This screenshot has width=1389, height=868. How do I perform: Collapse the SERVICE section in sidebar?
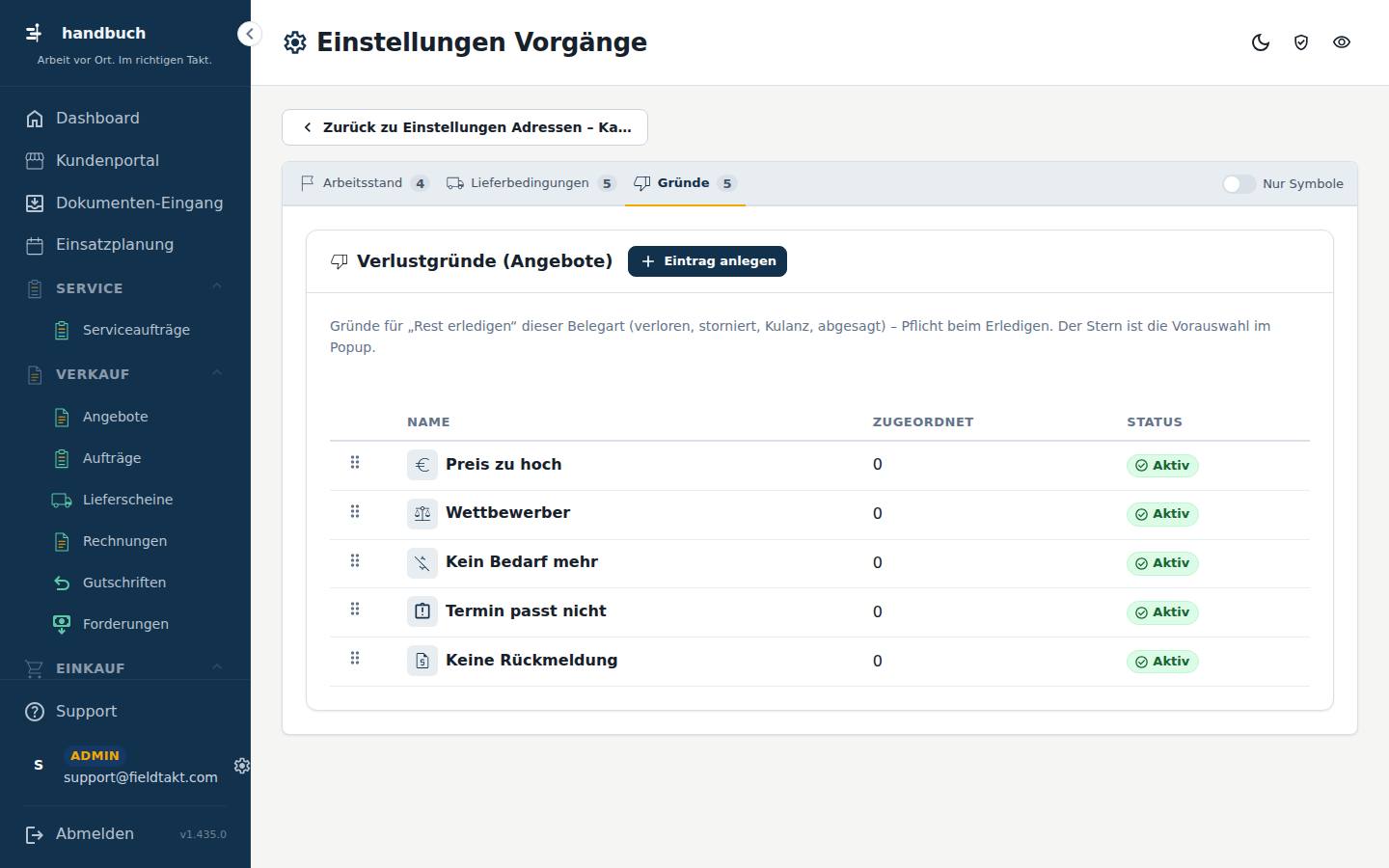pos(217,287)
